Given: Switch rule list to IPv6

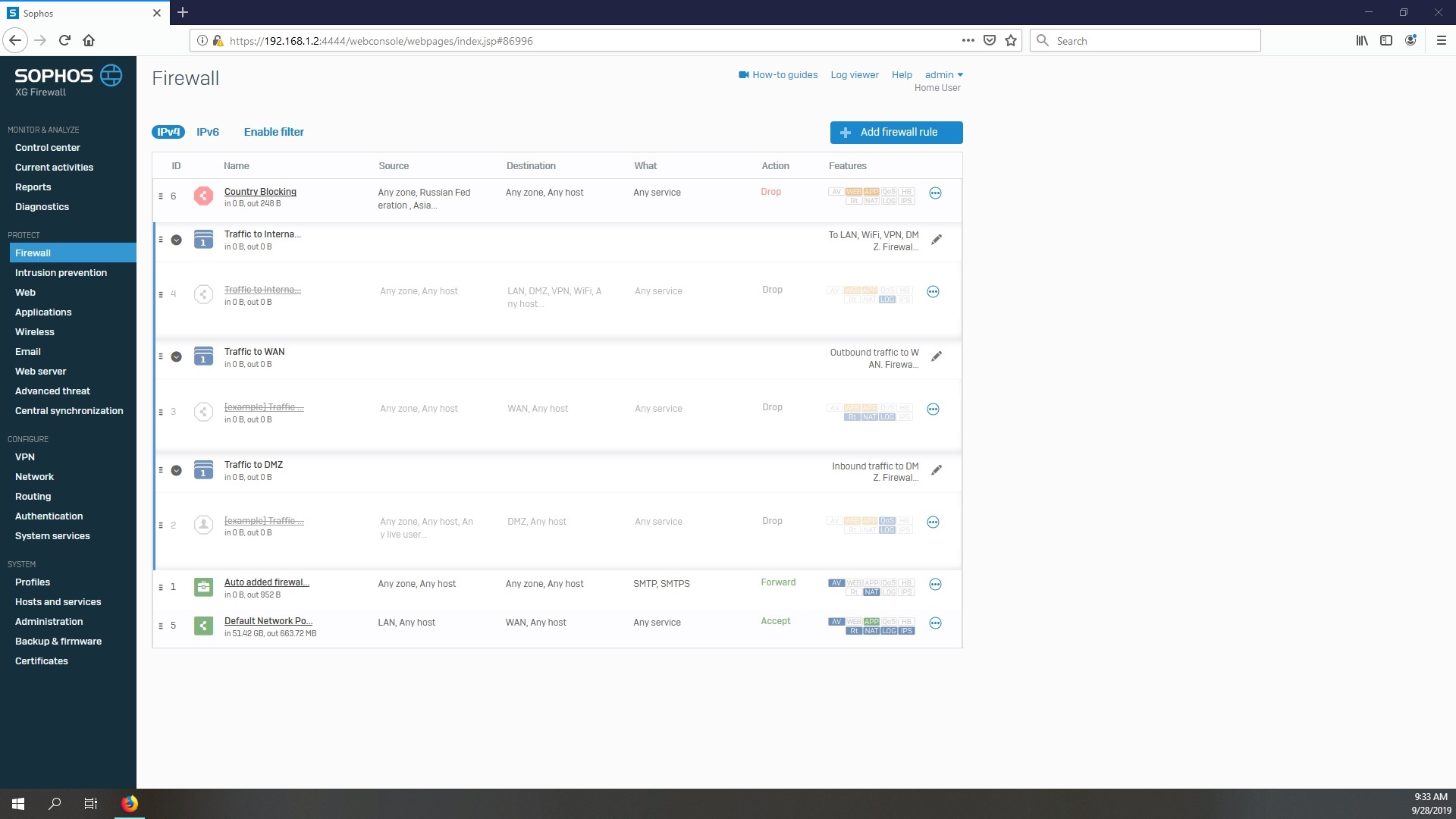Looking at the screenshot, I should (x=208, y=132).
